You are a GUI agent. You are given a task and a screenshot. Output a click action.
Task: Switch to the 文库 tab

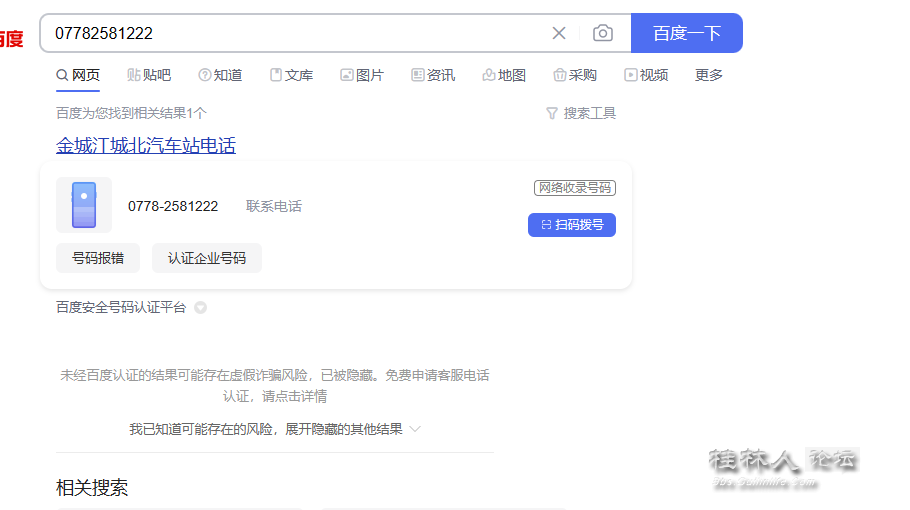(291, 75)
